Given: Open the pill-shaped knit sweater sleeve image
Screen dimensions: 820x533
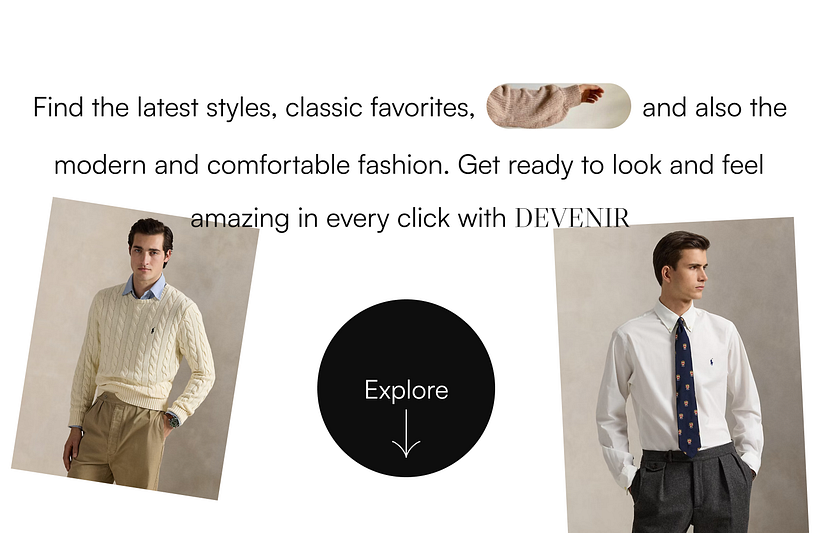Looking at the screenshot, I should coord(559,106).
